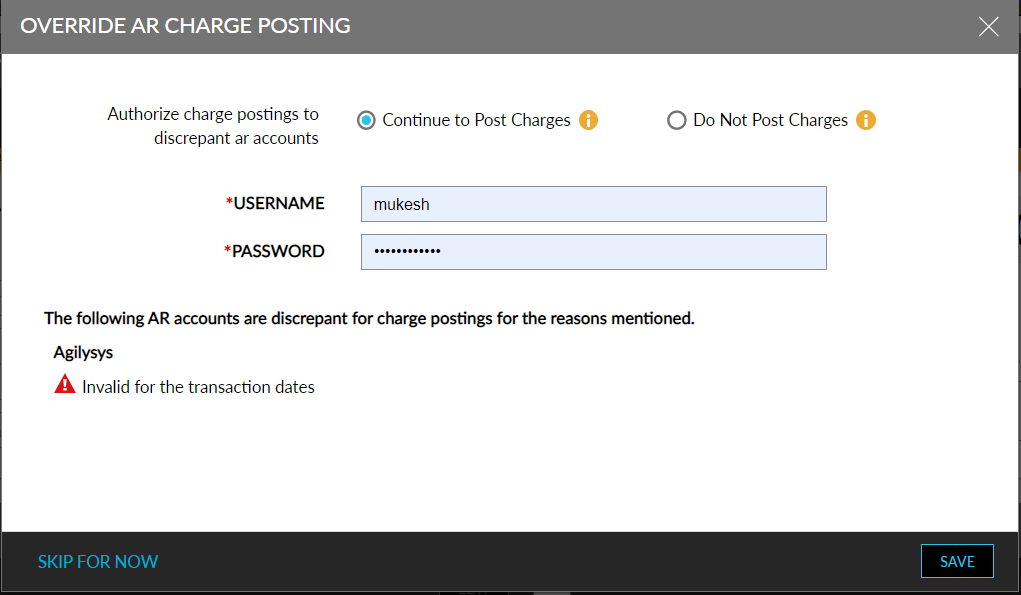This screenshot has height=595, width=1021.
Task: Click the SKIP FOR NOW link
Action: coord(97,561)
